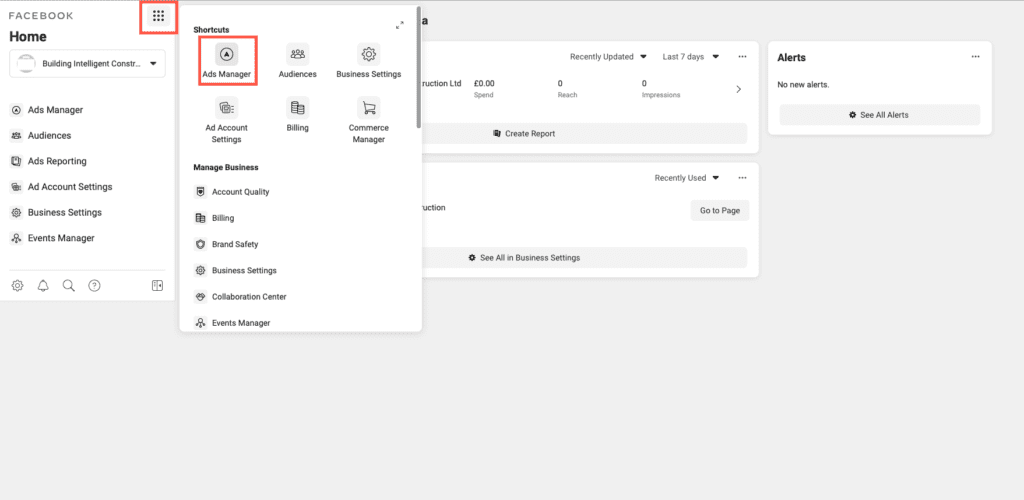Image resolution: width=1024 pixels, height=500 pixels.
Task: Open the Recently Updated sort dropdown
Action: (x=608, y=57)
